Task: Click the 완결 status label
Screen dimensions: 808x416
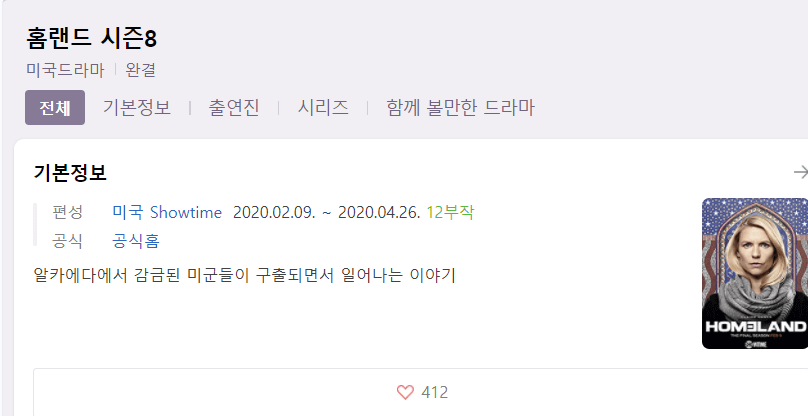Action: 141,70
